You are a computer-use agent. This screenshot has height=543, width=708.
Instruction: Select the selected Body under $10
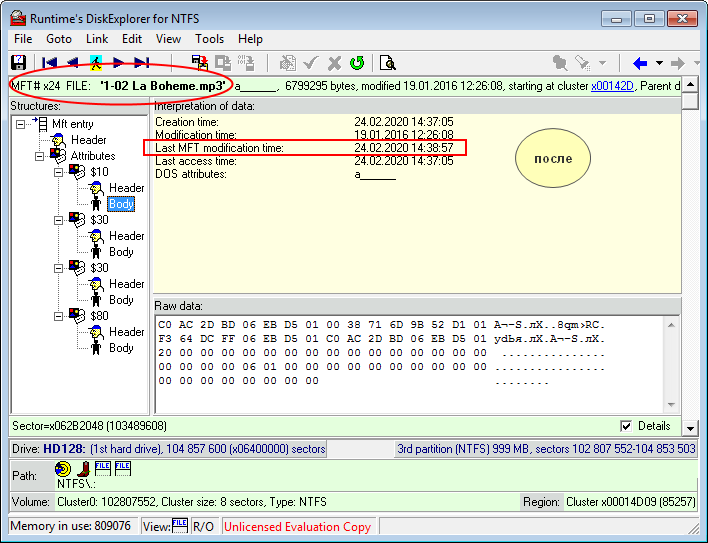pyautogui.click(x=121, y=204)
